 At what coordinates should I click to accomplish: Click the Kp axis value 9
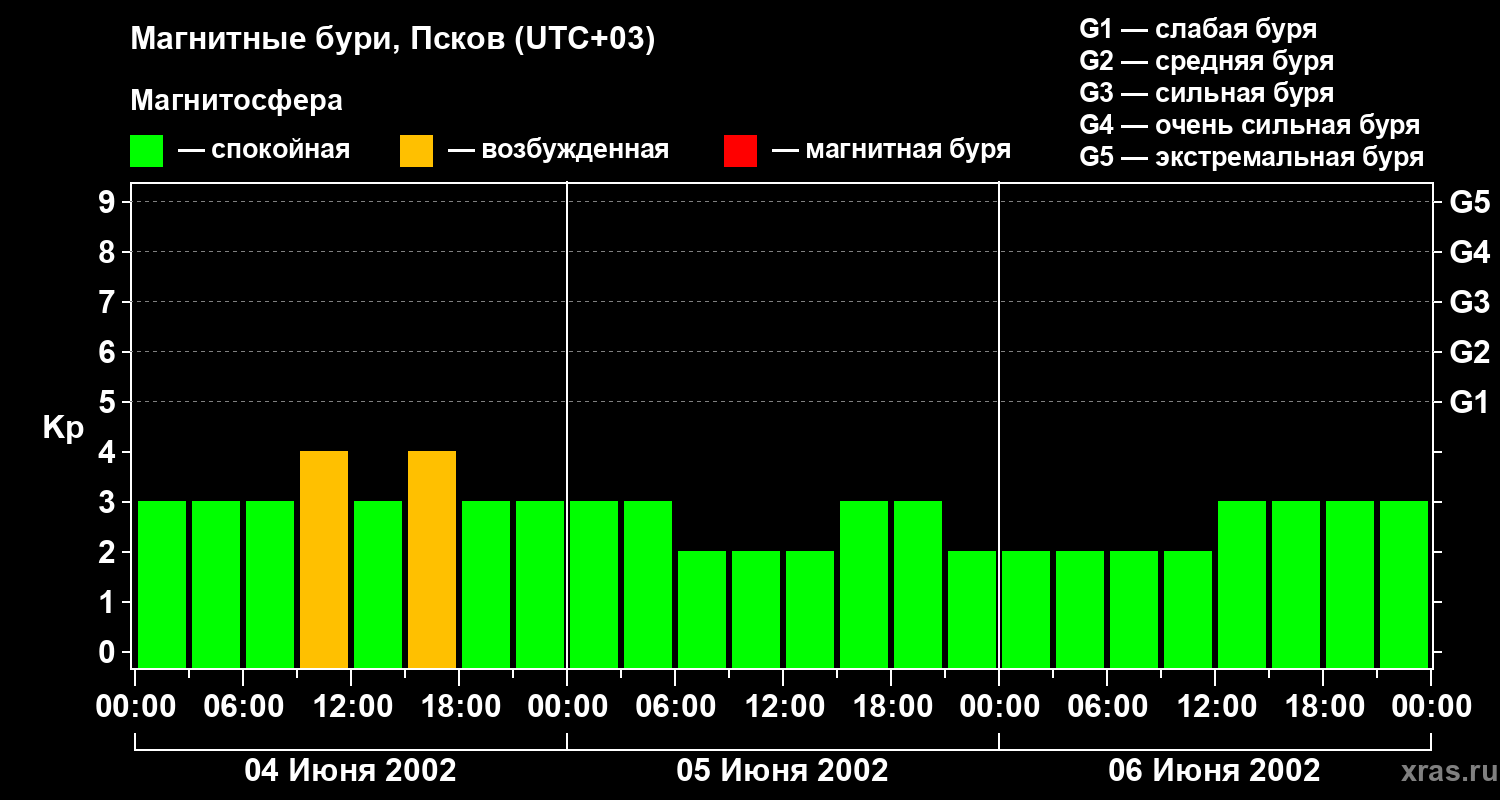pyautogui.click(x=109, y=203)
